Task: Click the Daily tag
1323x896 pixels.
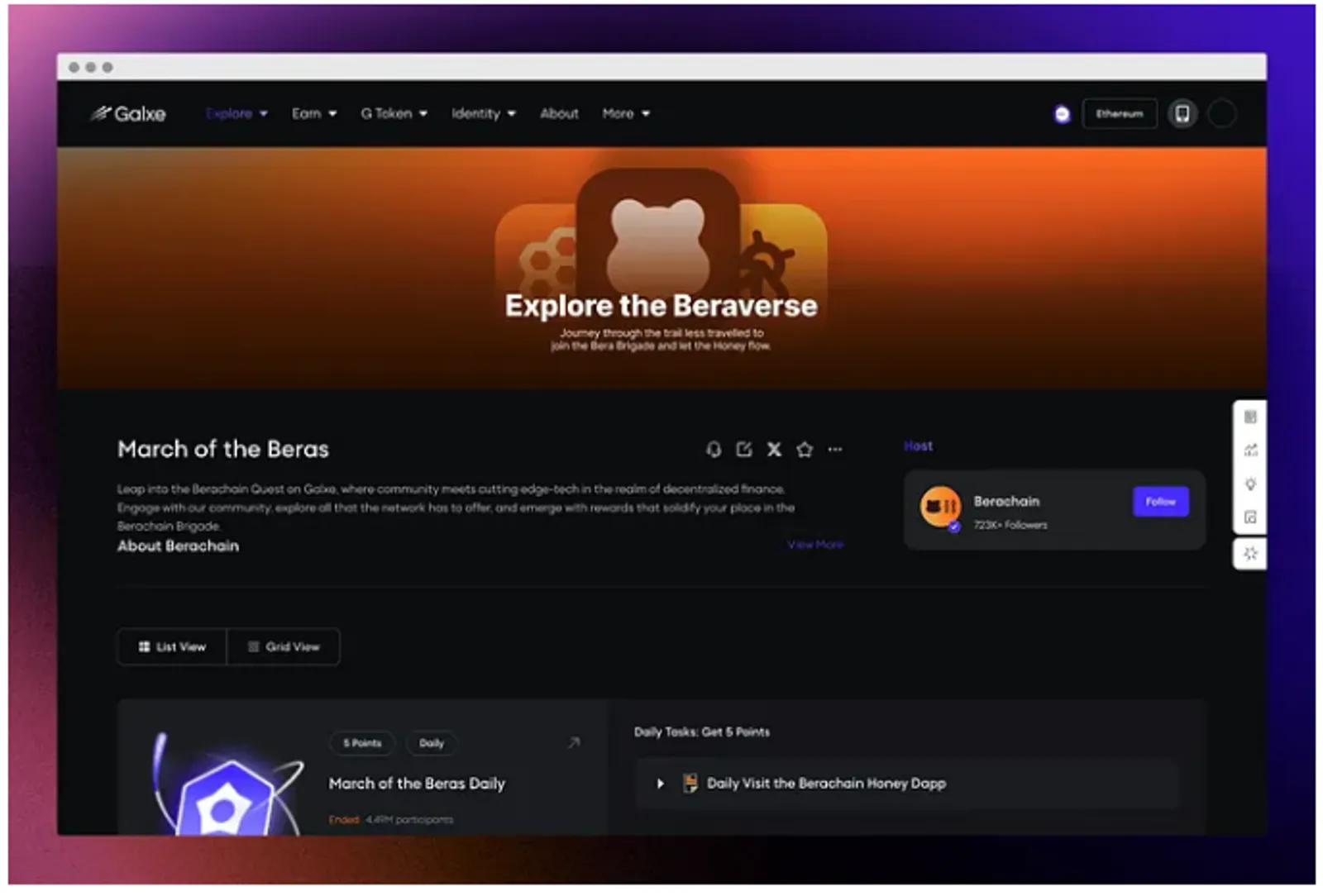Action: click(432, 743)
